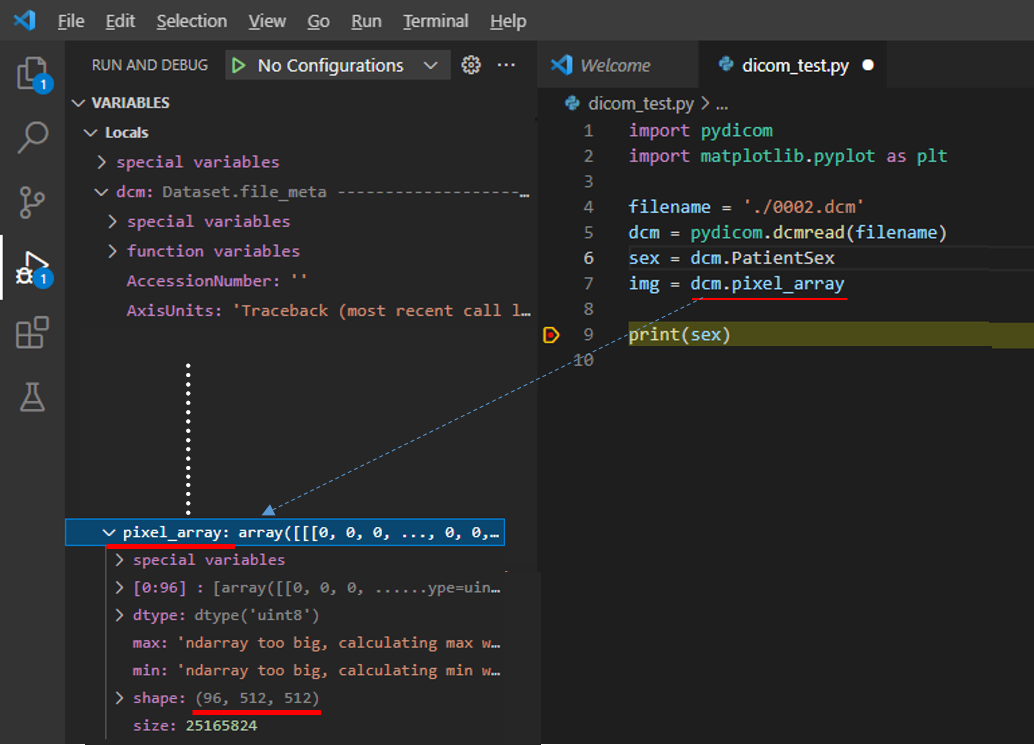Image resolution: width=1034 pixels, height=745 pixels.
Task: Click the './0002.dcm' string literal
Action: [803, 207]
